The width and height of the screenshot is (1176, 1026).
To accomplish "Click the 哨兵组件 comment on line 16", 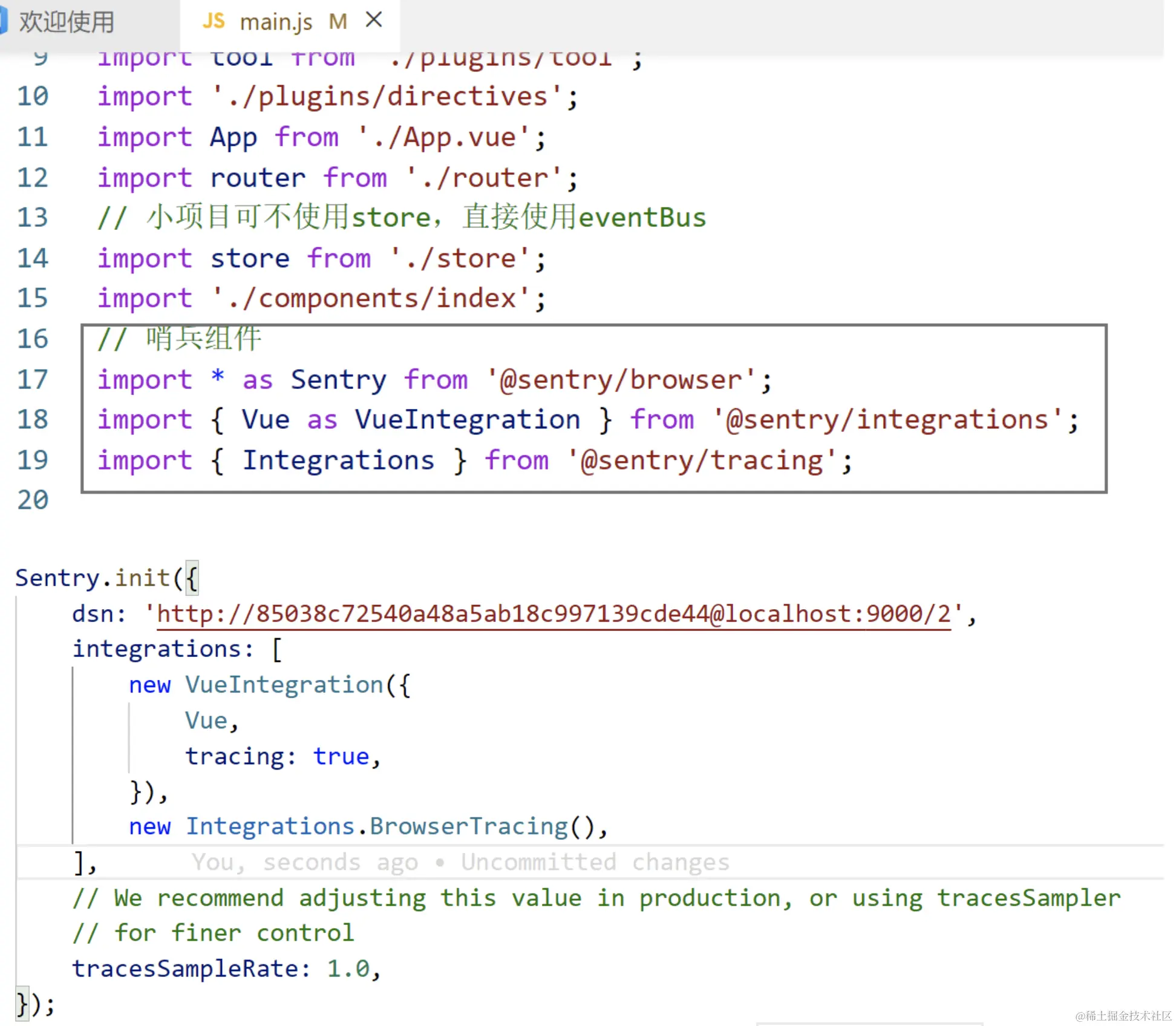I will coord(203,339).
